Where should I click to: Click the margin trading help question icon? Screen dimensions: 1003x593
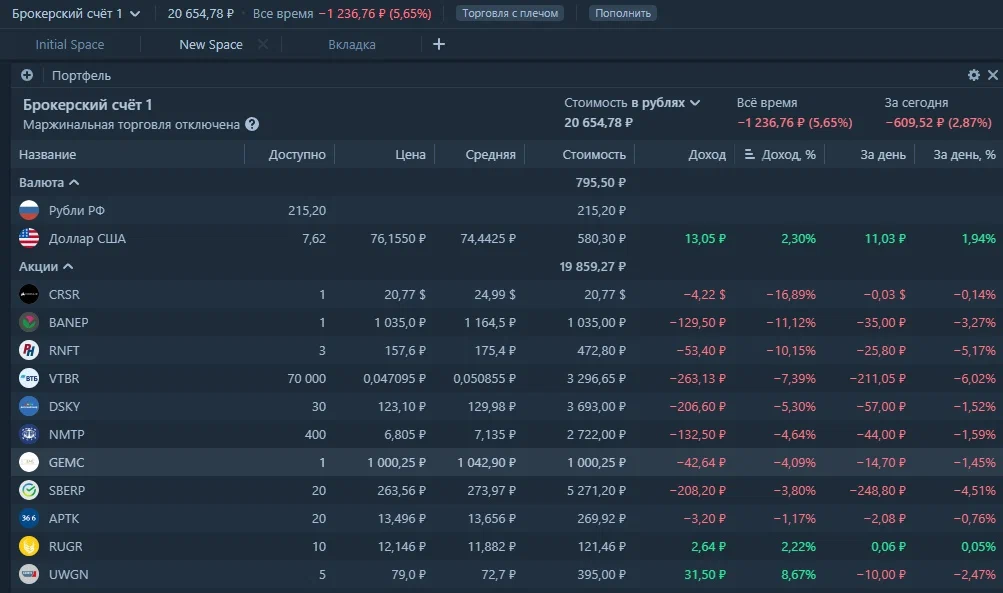[x=252, y=125]
